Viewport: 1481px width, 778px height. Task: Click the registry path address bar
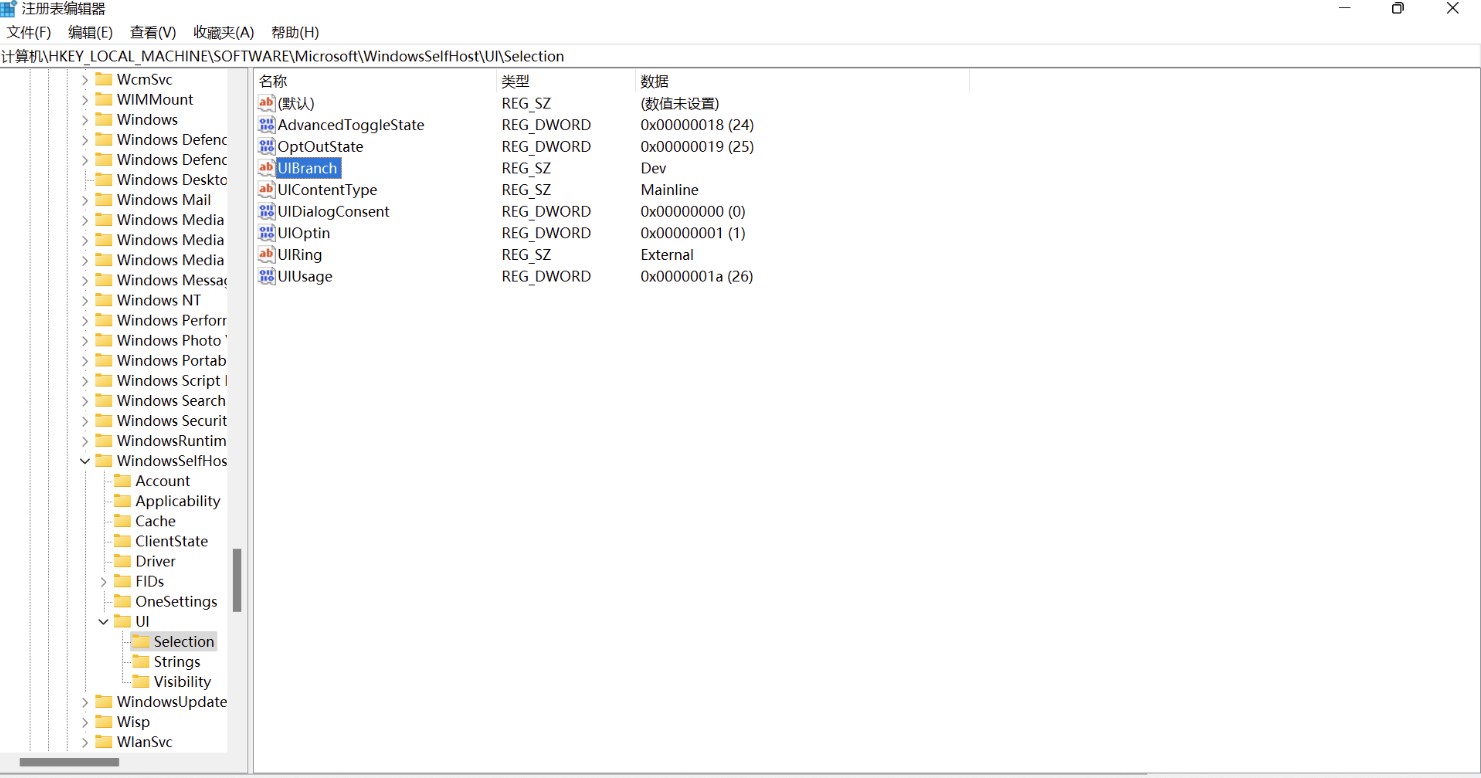(740, 56)
